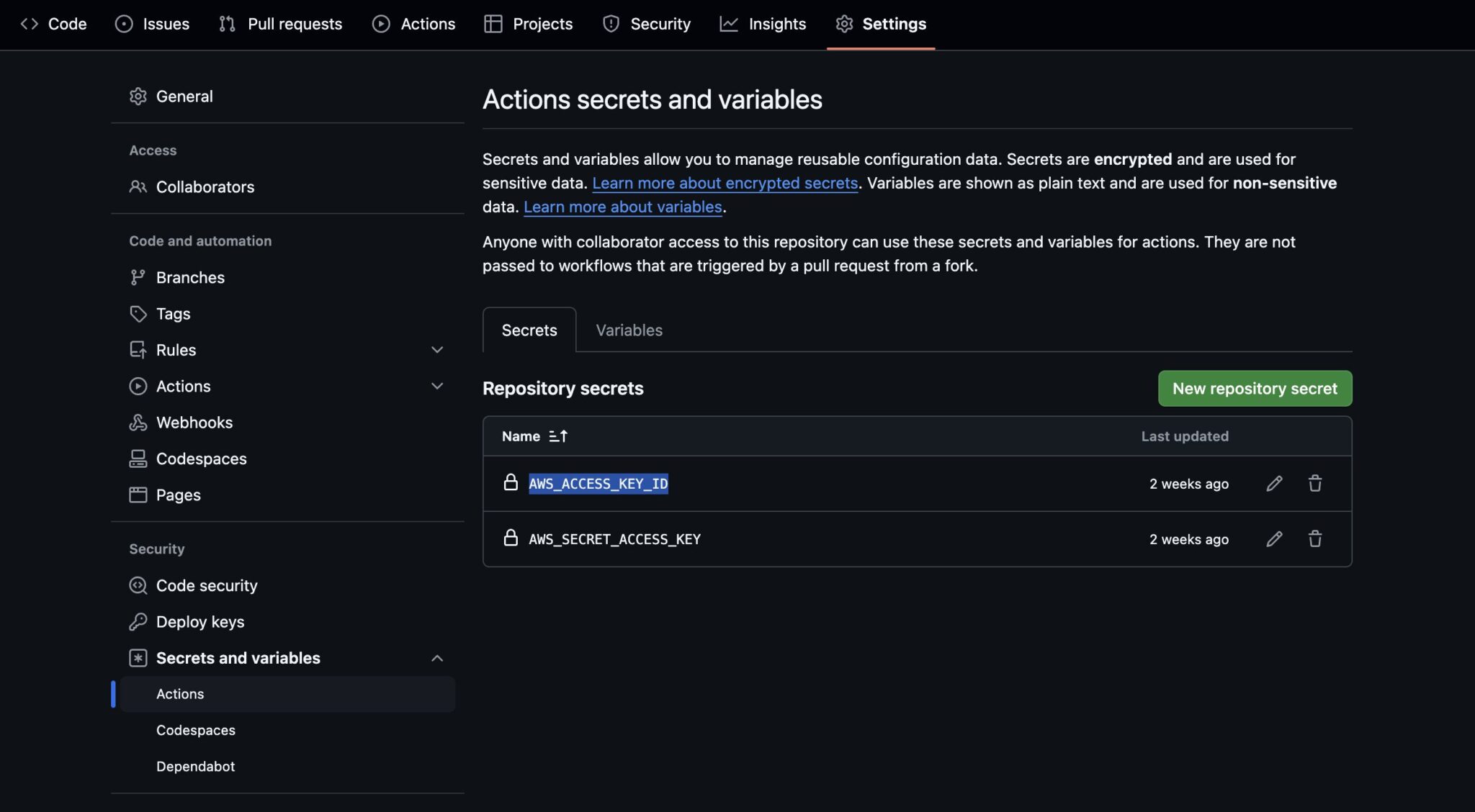Edit the AWS_ACCESS_KEY_ID secret with pencil icon
Image resolution: width=1475 pixels, height=812 pixels.
[1273, 483]
